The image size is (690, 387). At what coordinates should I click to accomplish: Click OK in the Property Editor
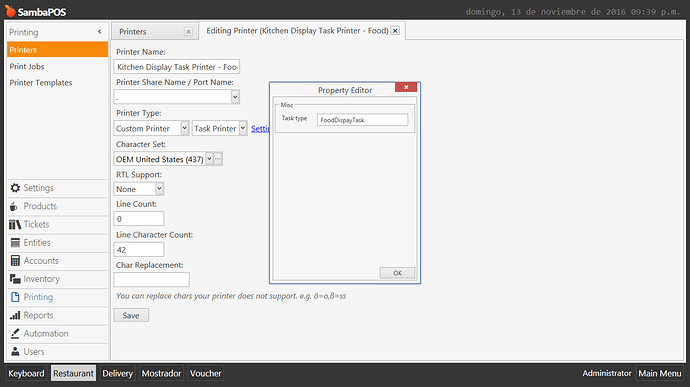coord(397,273)
